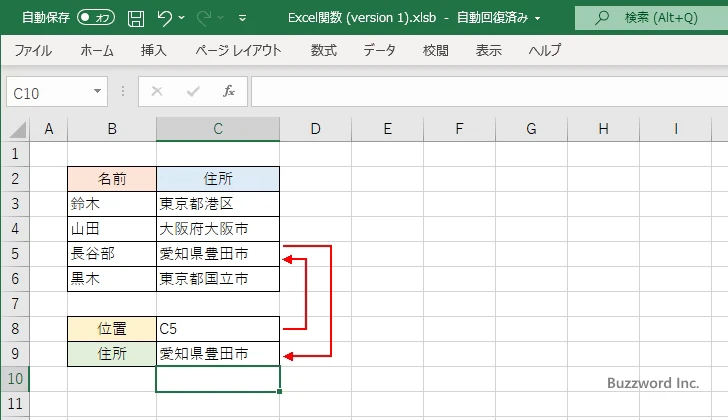Select the 表示 tab
The height and width of the screenshot is (420, 728).
pos(488,50)
